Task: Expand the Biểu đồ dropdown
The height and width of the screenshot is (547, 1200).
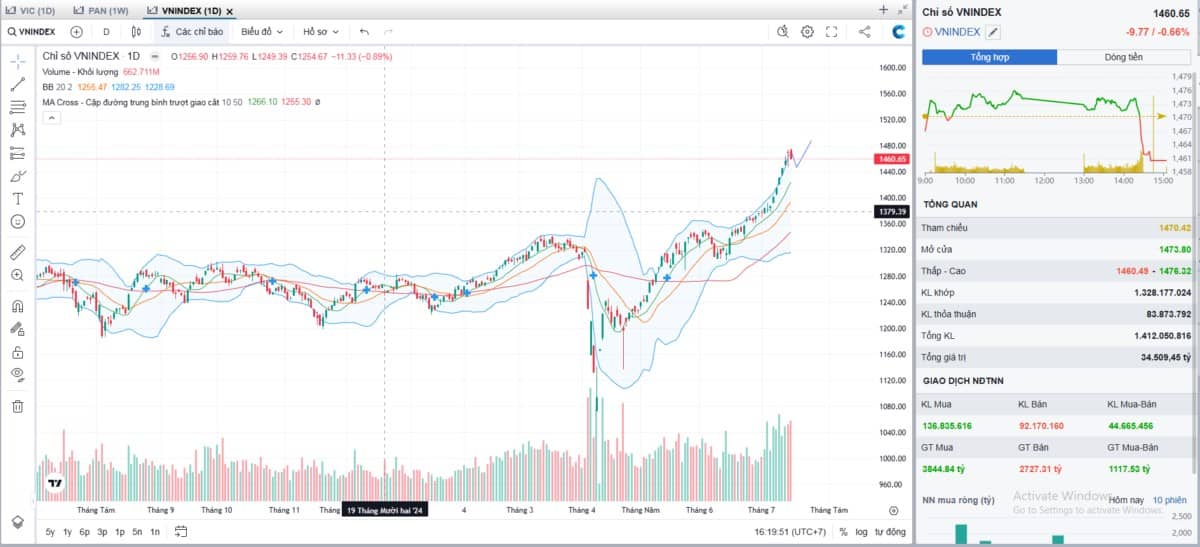Action: (x=262, y=32)
